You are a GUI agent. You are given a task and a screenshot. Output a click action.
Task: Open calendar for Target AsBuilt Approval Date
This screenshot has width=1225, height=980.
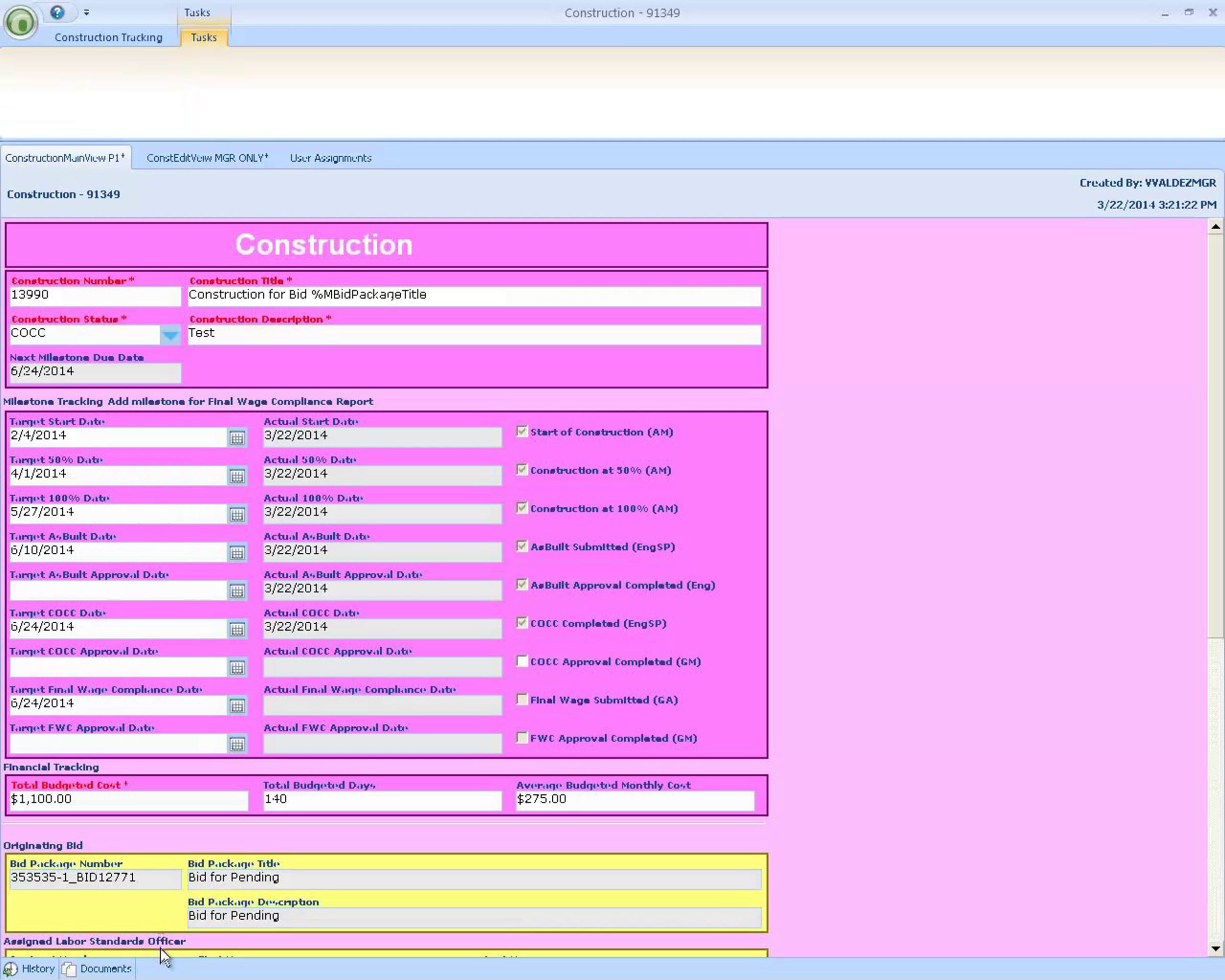[x=237, y=591]
